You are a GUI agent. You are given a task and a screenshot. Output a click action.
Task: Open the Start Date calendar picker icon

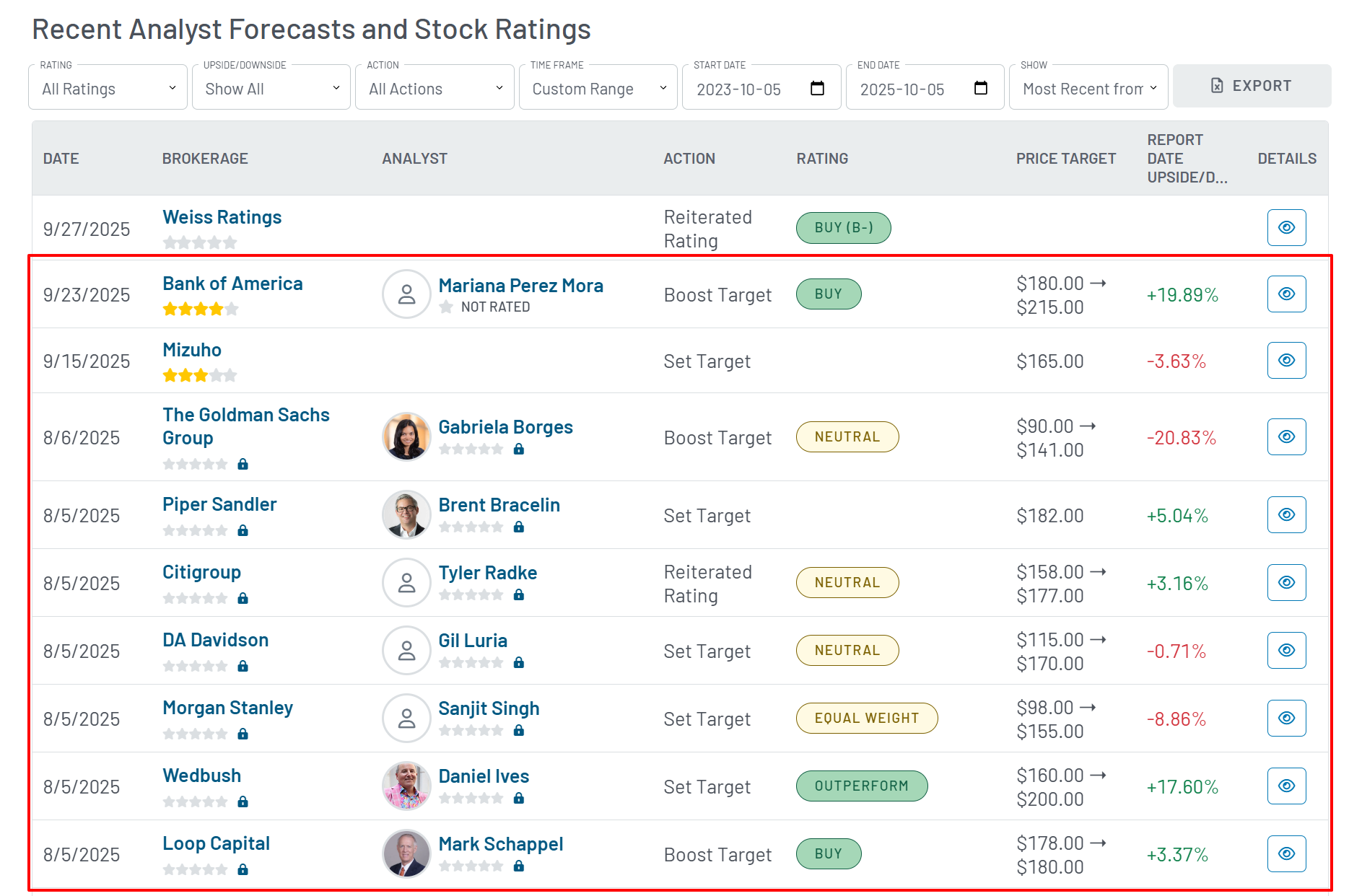817,88
